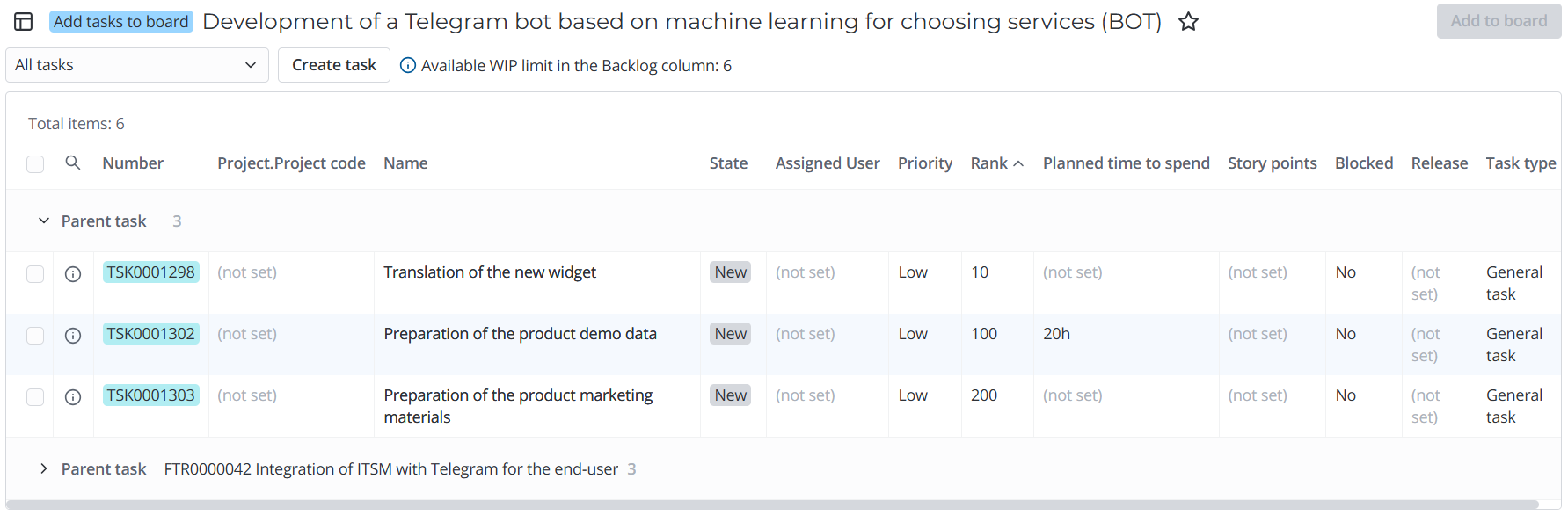The image size is (1568, 515).
Task: Open the TSK0001303 task link
Action: [150, 395]
